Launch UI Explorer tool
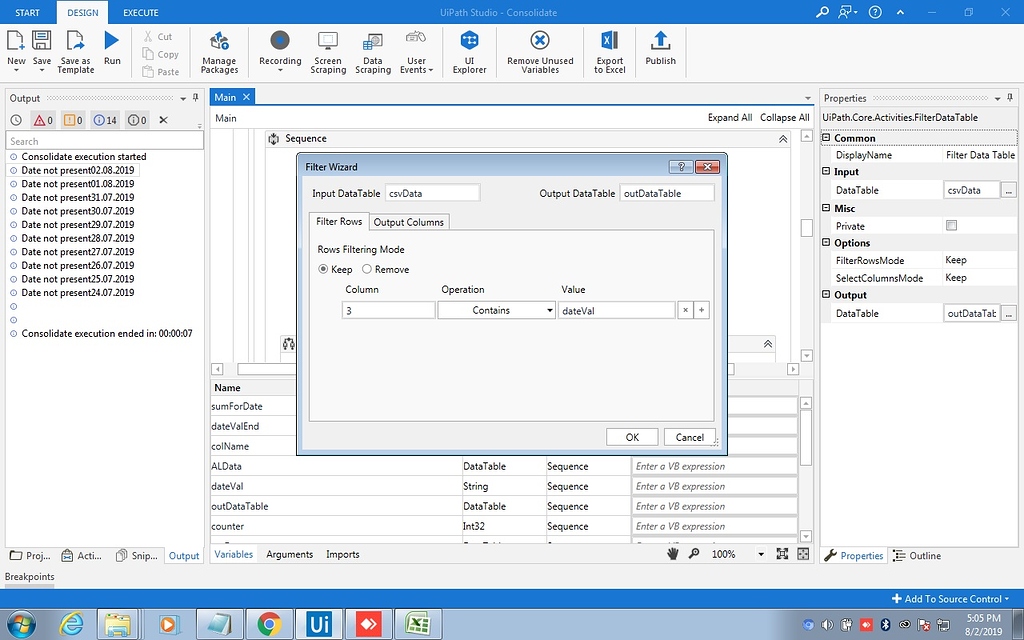The height and width of the screenshot is (640, 1024). coord(469,50)
